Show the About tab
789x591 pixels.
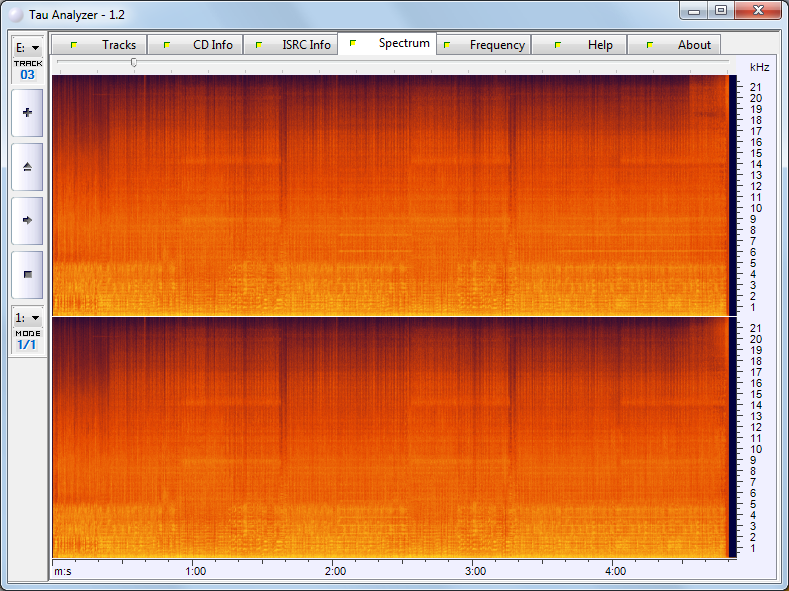point(674,45)
